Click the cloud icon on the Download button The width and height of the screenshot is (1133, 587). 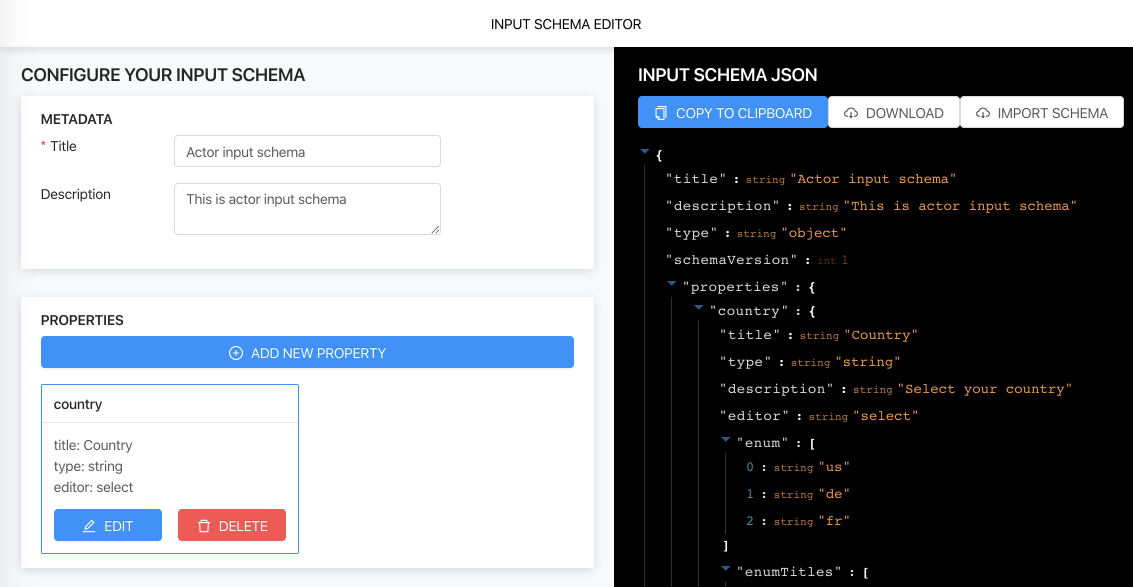pos(853,112)
